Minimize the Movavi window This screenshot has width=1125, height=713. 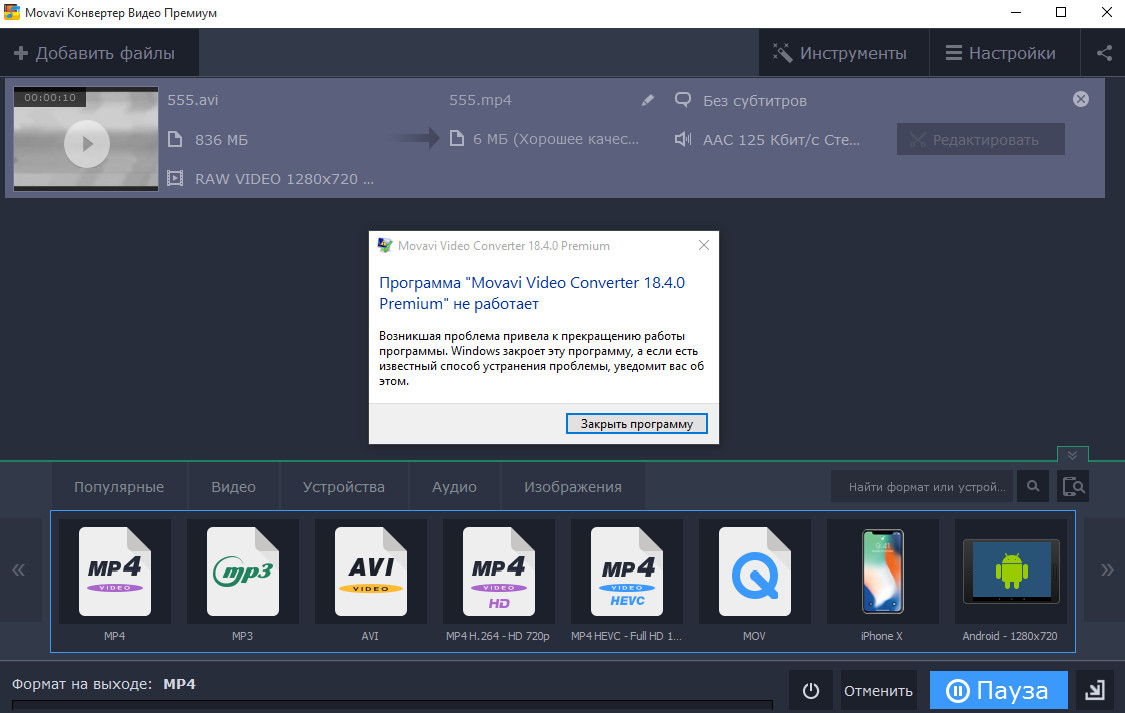tap(1016, 12)
